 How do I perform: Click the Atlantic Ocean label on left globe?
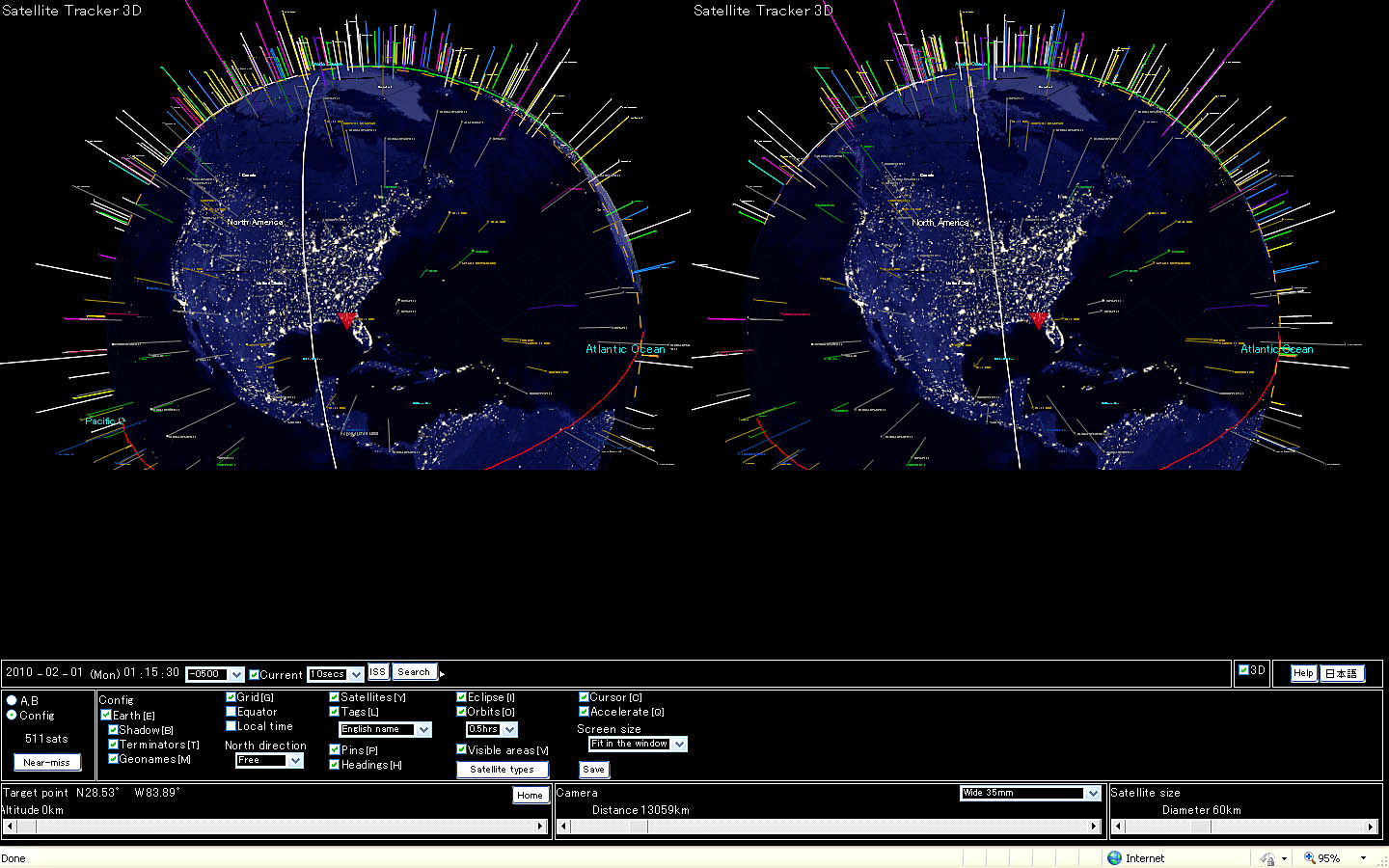pos(625,349)
